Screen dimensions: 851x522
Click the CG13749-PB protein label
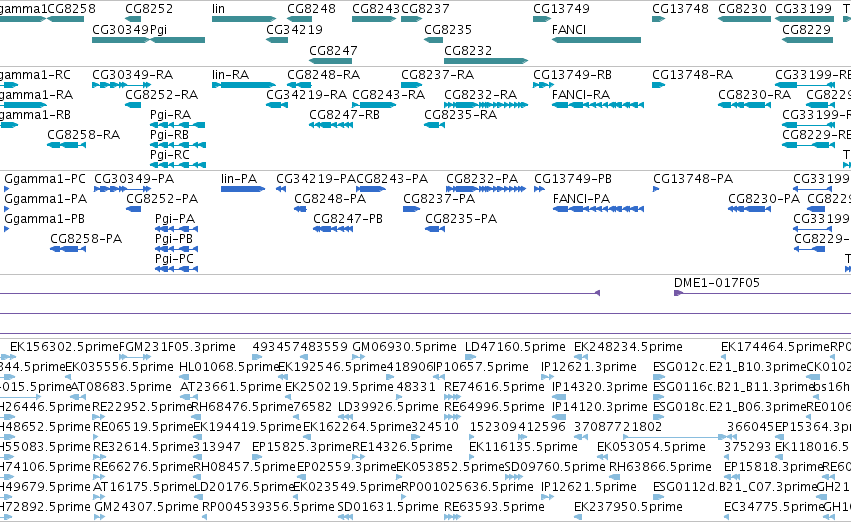(x=573, y=179)
